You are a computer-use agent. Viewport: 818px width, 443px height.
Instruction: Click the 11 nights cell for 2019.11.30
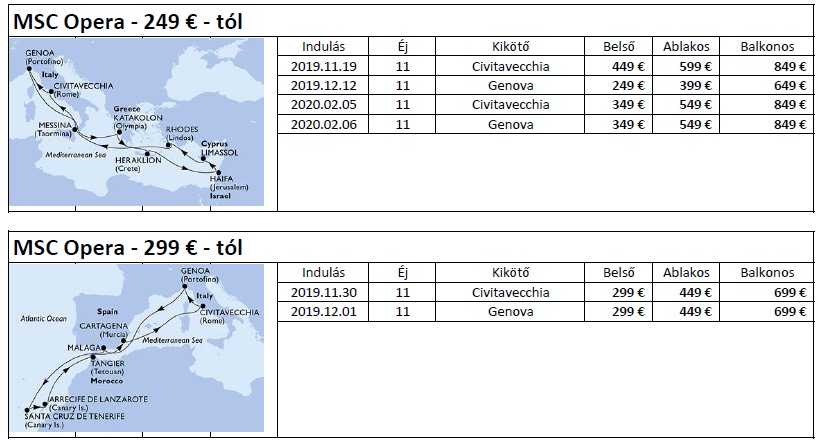click(x=402, y=292)
